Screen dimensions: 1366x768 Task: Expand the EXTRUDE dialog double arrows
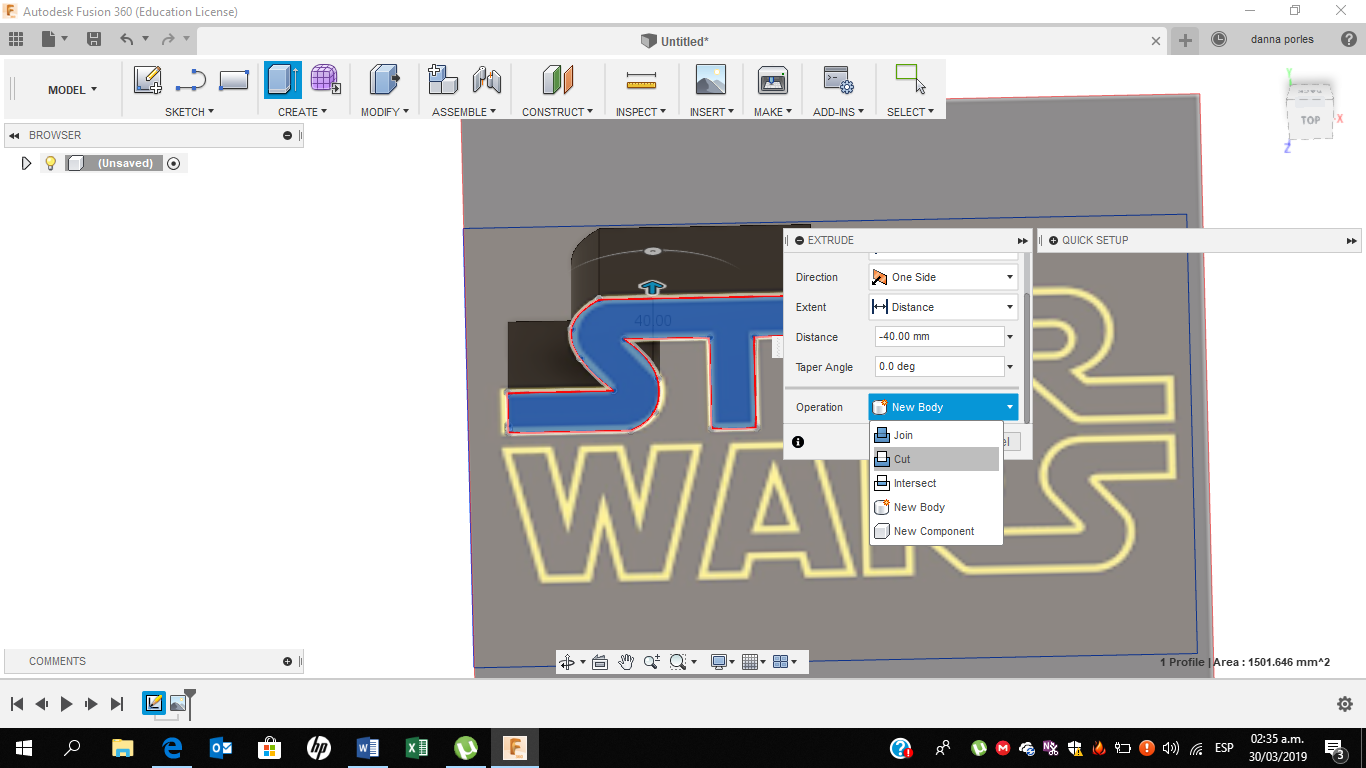tap(1022, 241)
